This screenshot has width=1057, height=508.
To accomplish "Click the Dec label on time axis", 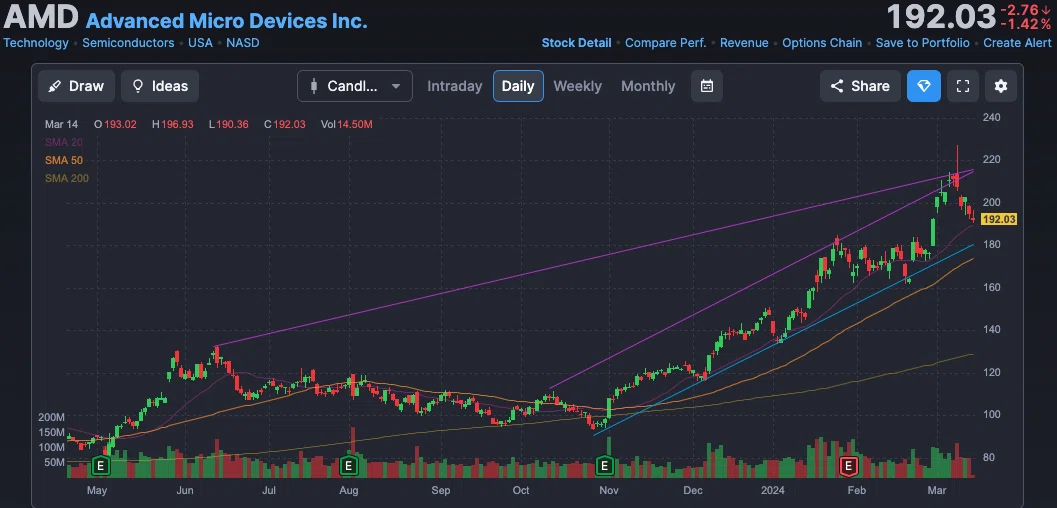I will (x=692, y=490).
